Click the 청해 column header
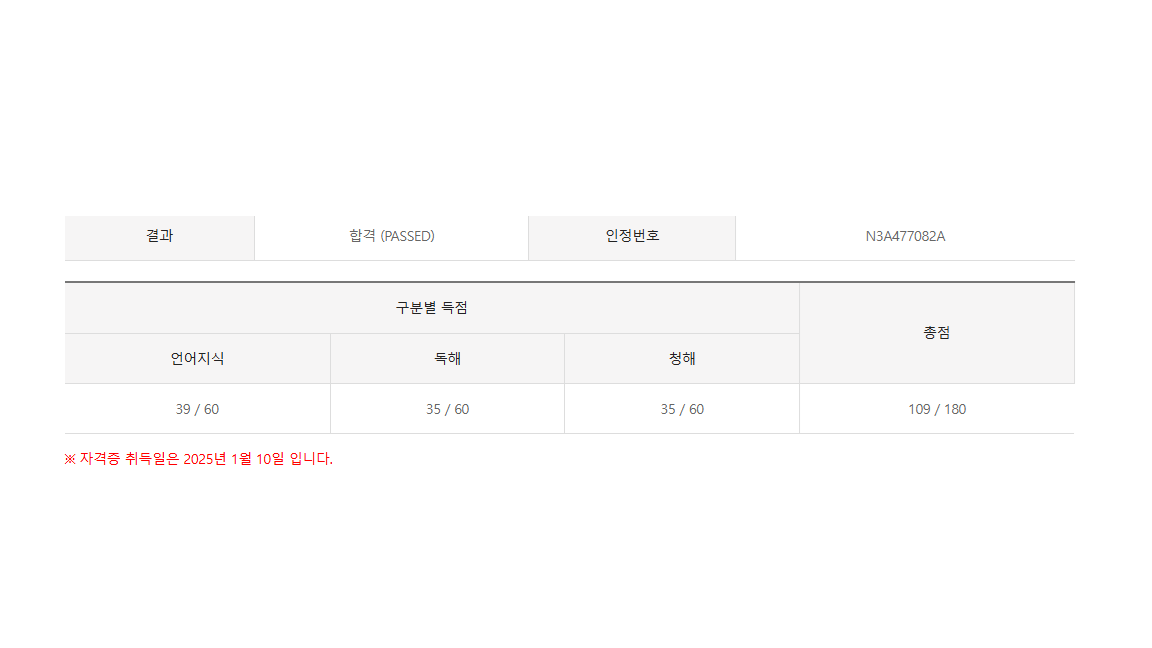The image size is (1152, 648). point(682,359)
